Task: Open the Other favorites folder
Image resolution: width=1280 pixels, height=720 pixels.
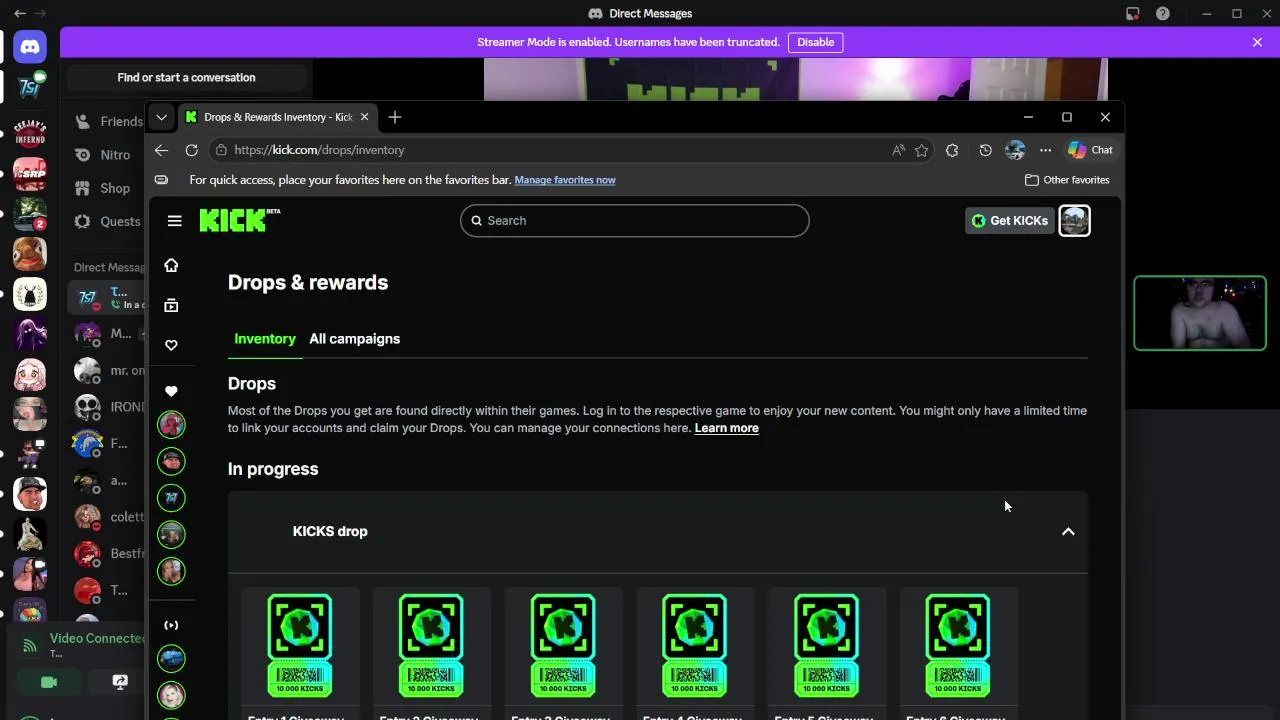Action: pos(1067,180)
